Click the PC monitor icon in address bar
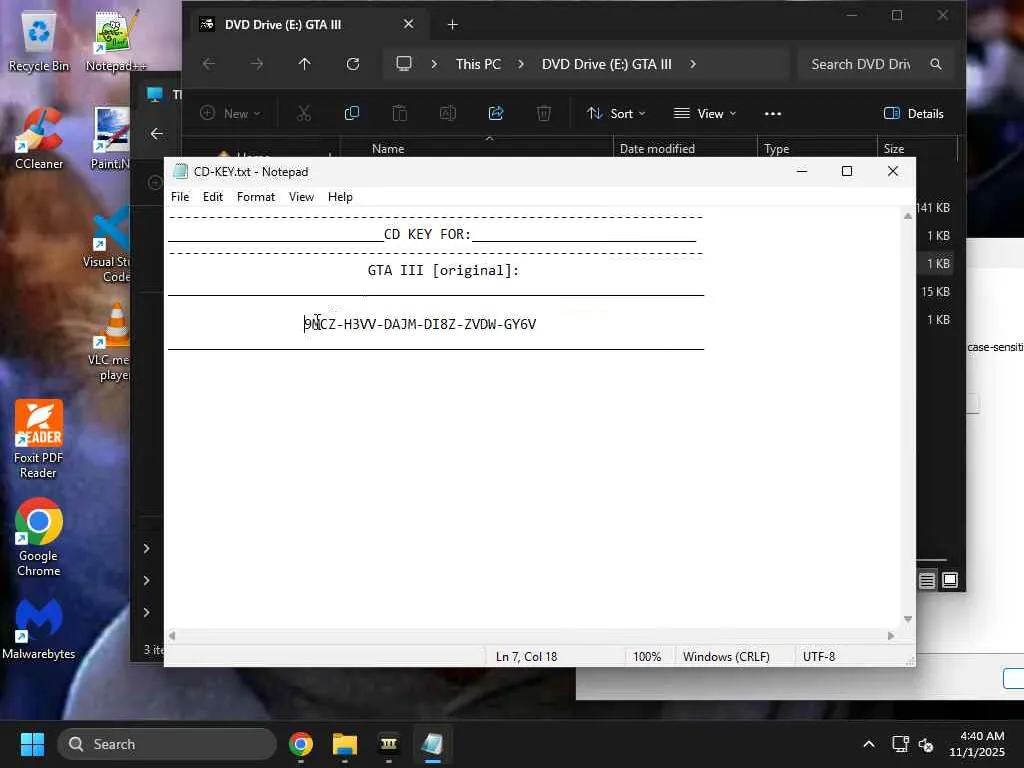This screenshot has width=1024, height=768. click(x=404, y=64)
